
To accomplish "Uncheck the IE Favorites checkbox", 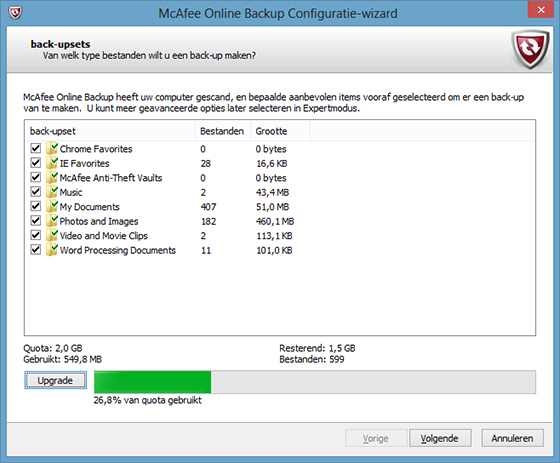I will tap(36, 163).
